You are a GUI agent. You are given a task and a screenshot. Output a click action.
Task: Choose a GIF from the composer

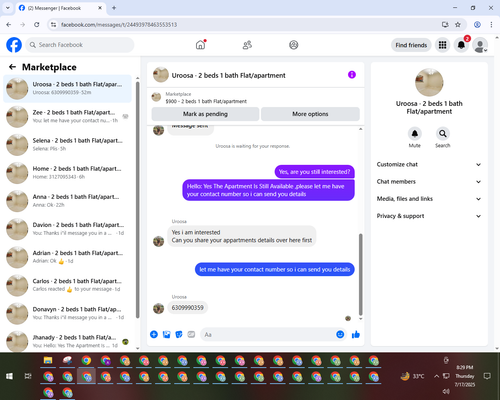click(191, 334)
